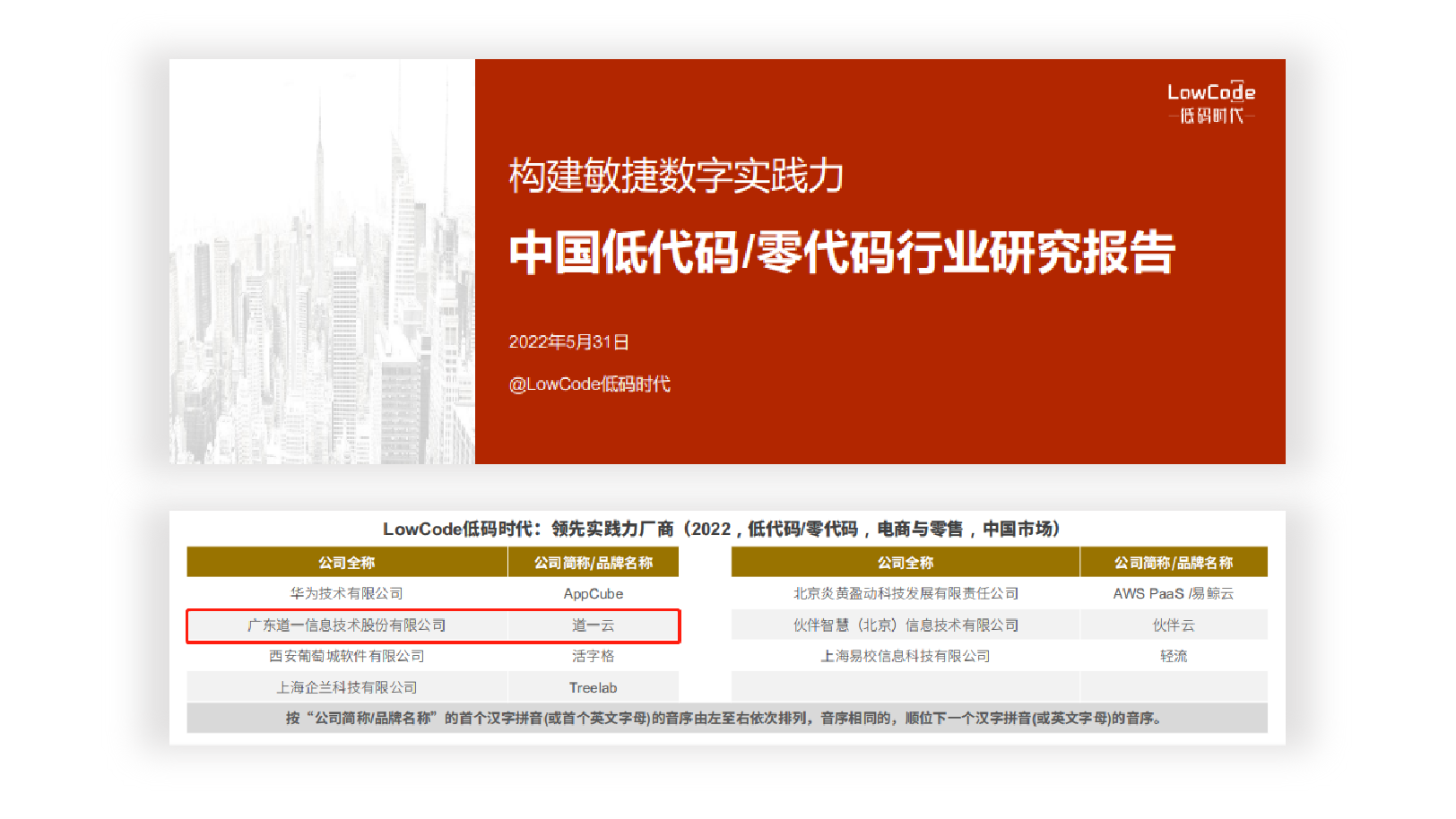Select the 伙伴云 cell

[1174, 625]
